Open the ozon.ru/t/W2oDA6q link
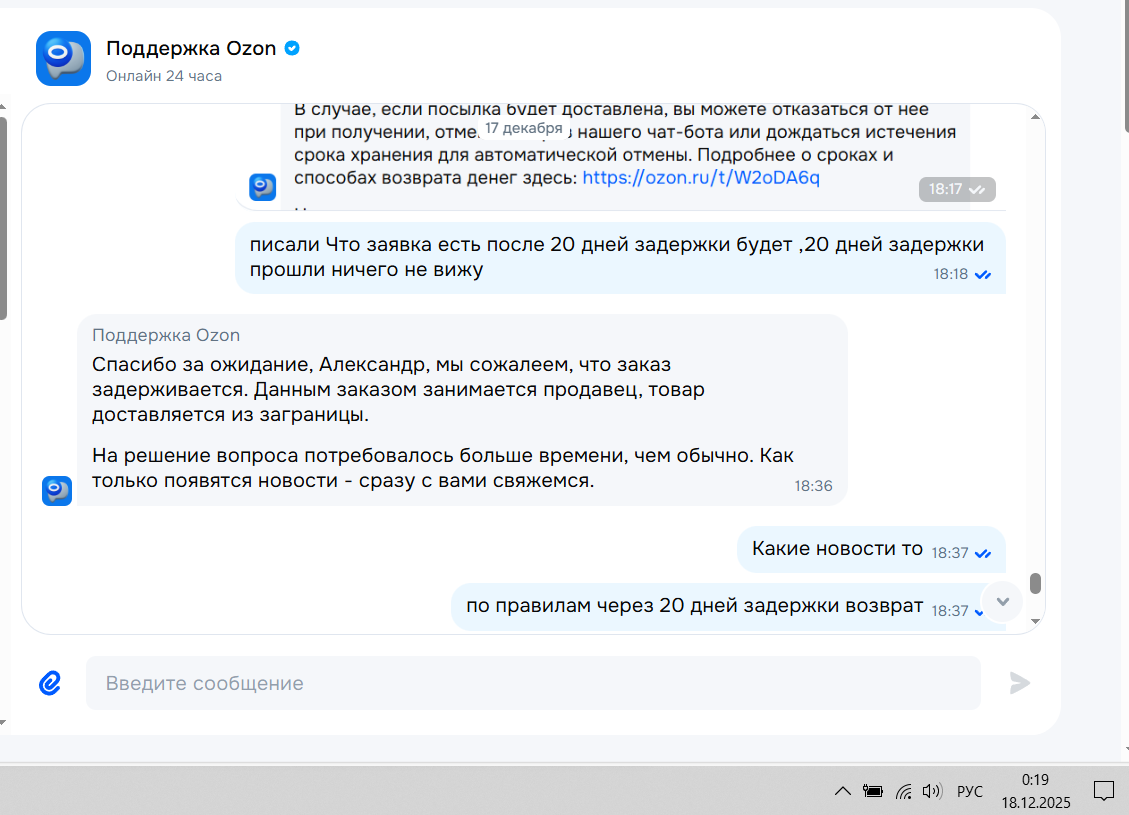This screenshot has height=815, width=1129. click(x=700, y=178)
